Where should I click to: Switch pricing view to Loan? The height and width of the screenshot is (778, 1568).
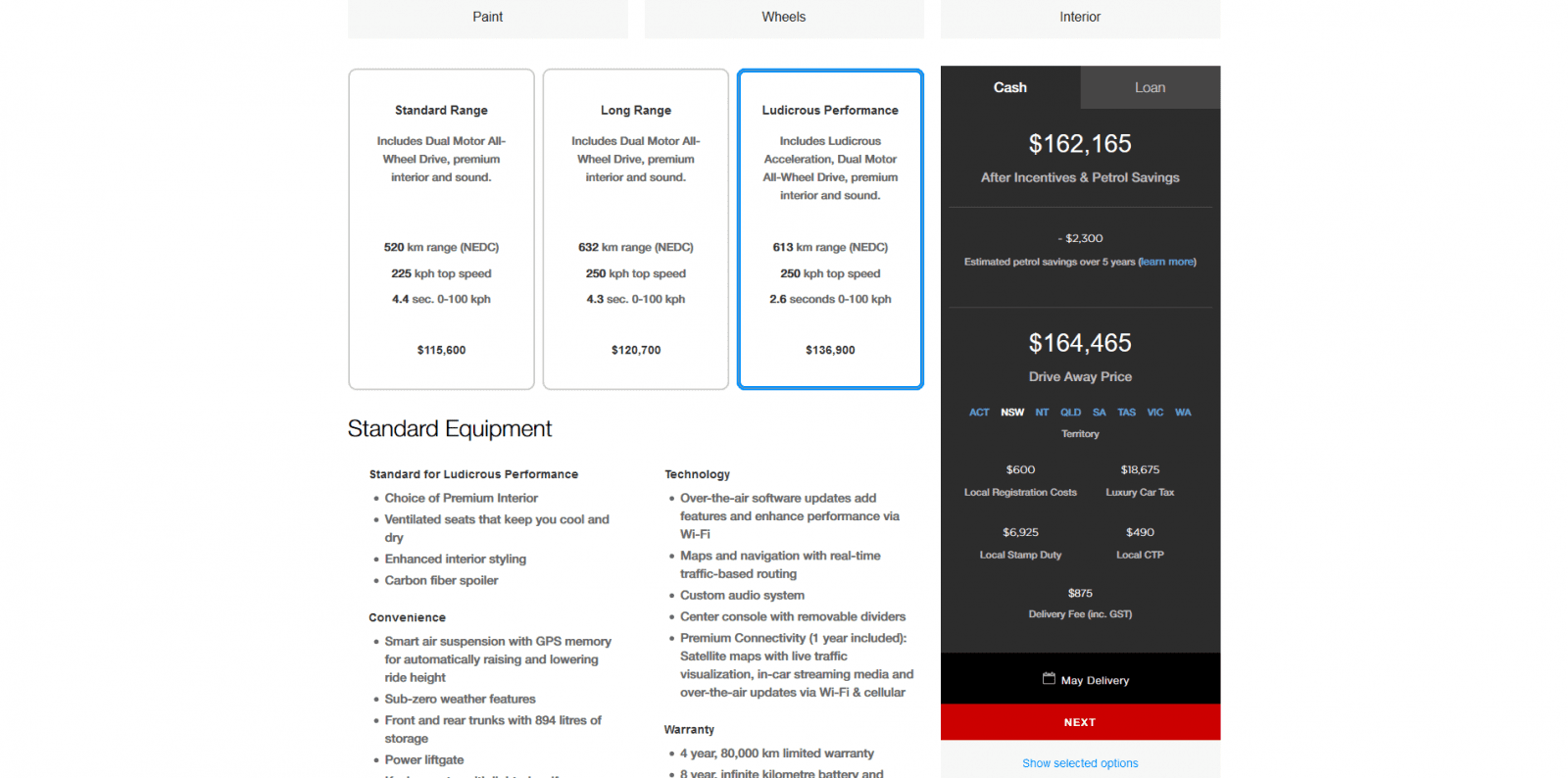1150,88
